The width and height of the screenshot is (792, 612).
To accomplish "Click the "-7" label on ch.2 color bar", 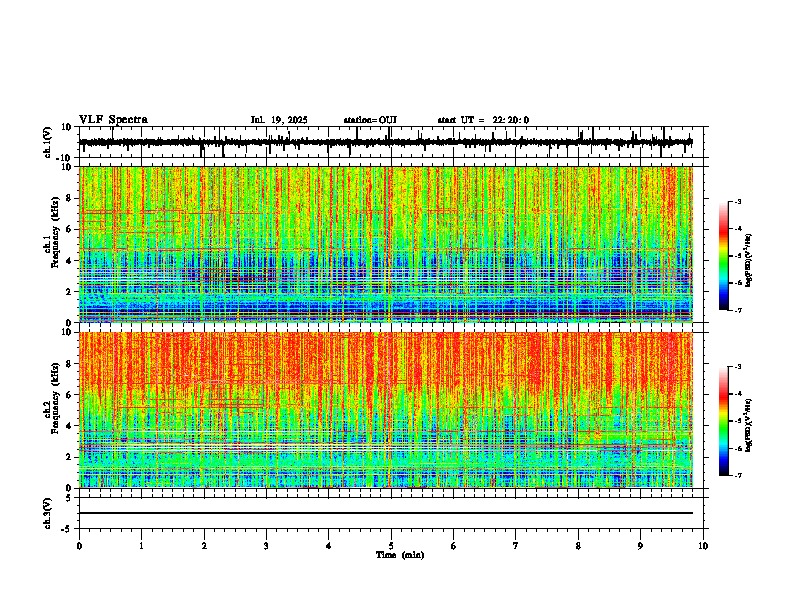I will click(x=737, y=475).
